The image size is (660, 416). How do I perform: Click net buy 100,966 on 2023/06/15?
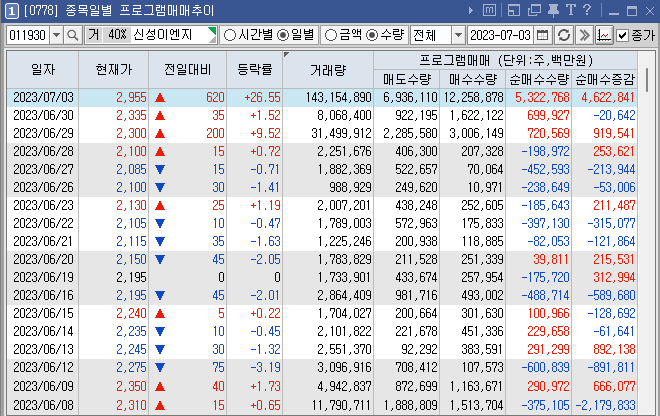[548, 314]
